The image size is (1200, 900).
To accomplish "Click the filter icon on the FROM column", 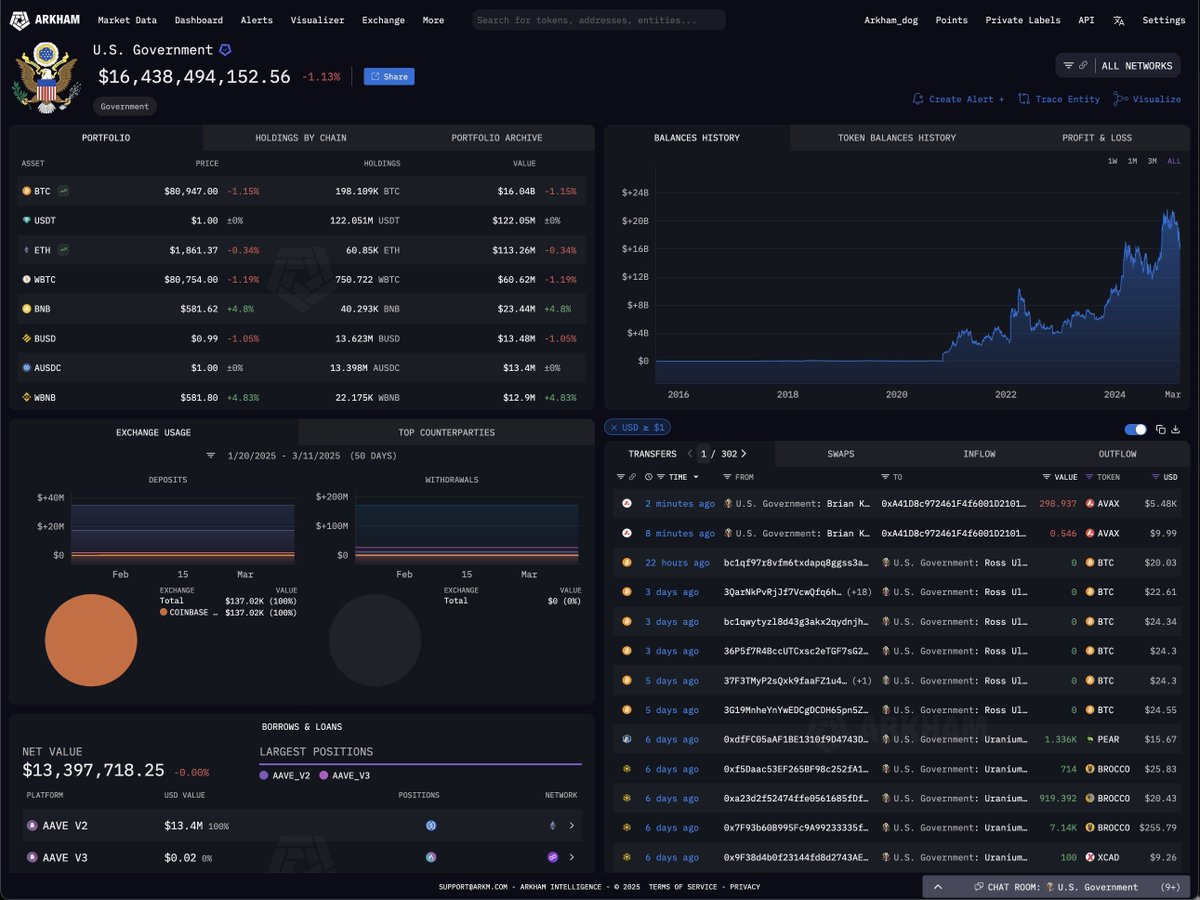I will [727, 477].
